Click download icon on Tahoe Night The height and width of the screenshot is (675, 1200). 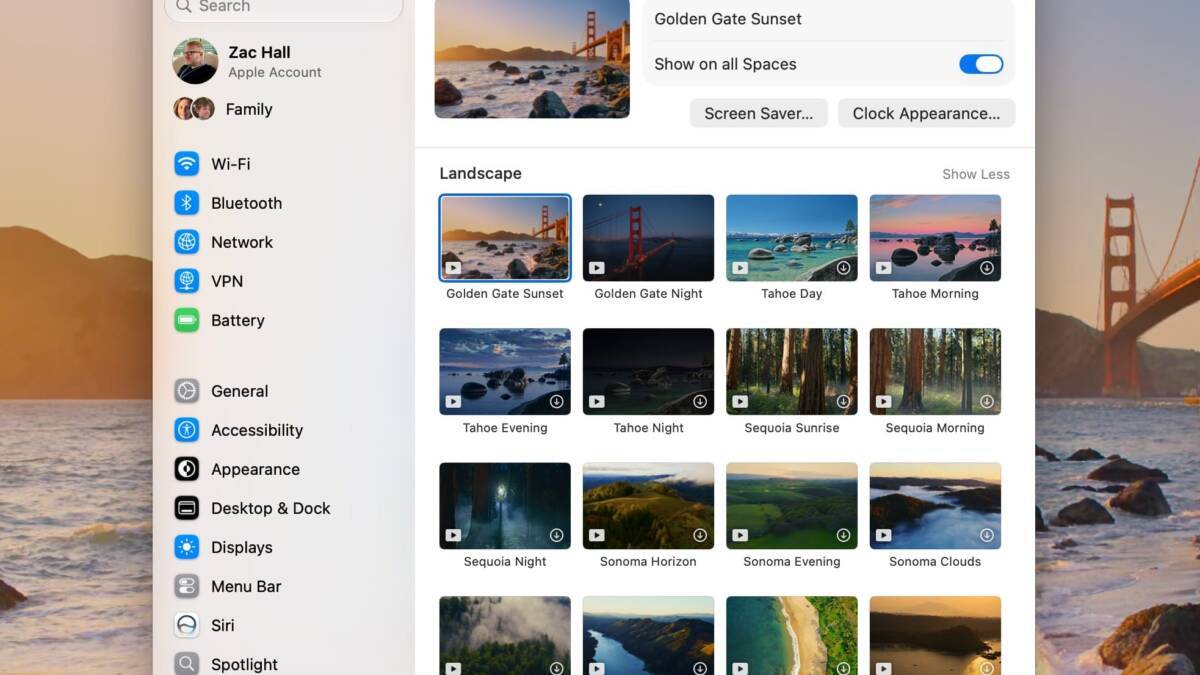coord(700,402)
